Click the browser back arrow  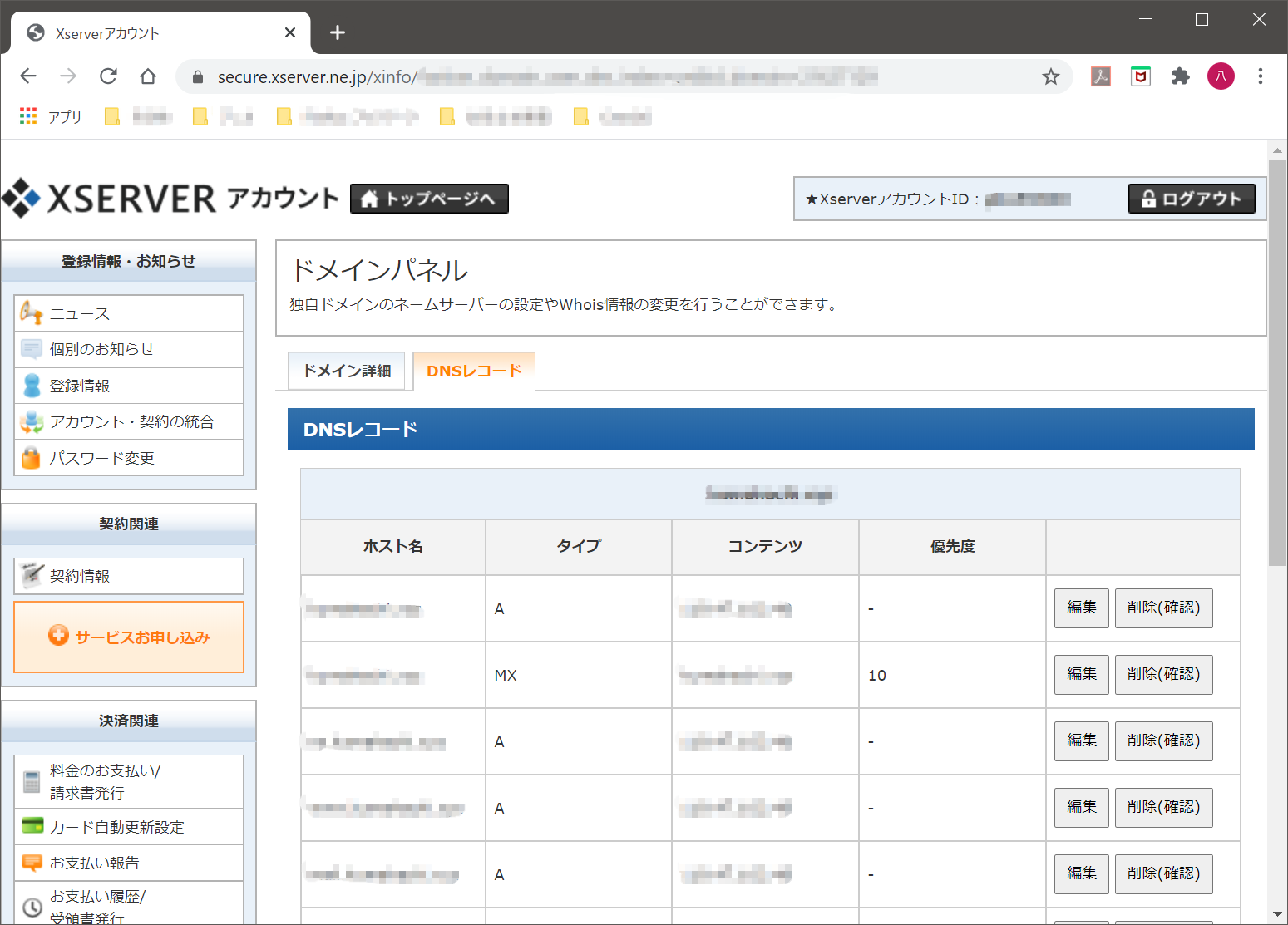pos(28,76)
